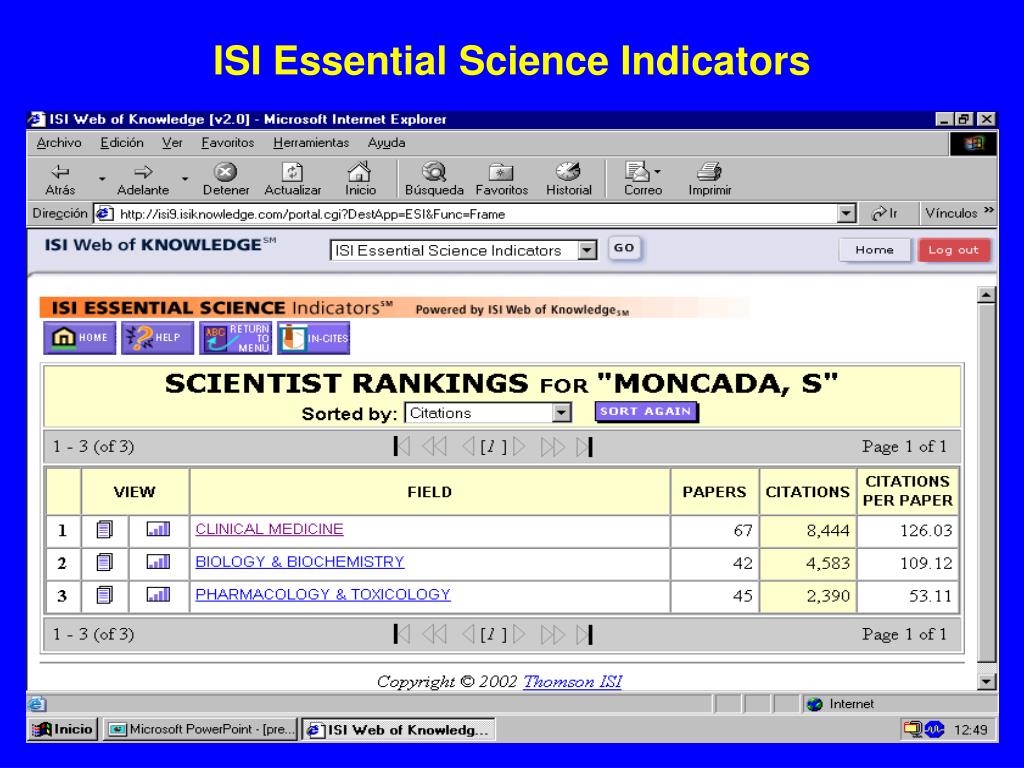1024x768 pixels.
Task: Open the Herramientas menu
Action: tap(311, 142)
